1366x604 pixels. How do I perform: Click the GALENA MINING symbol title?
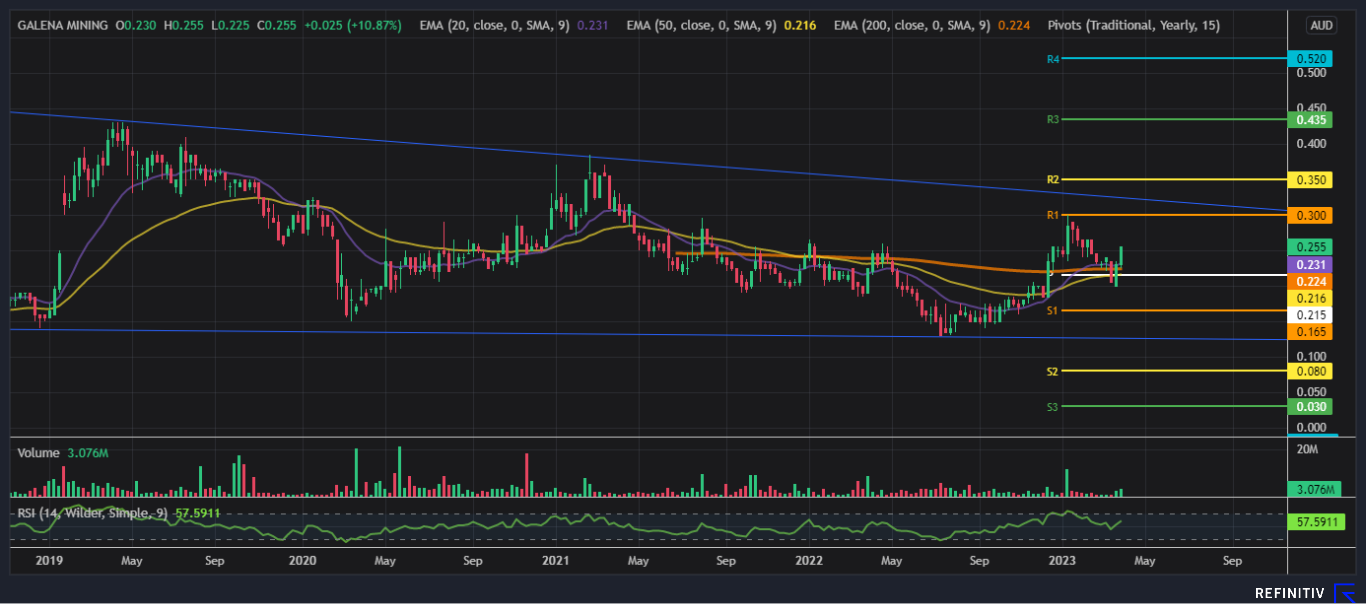63,24
